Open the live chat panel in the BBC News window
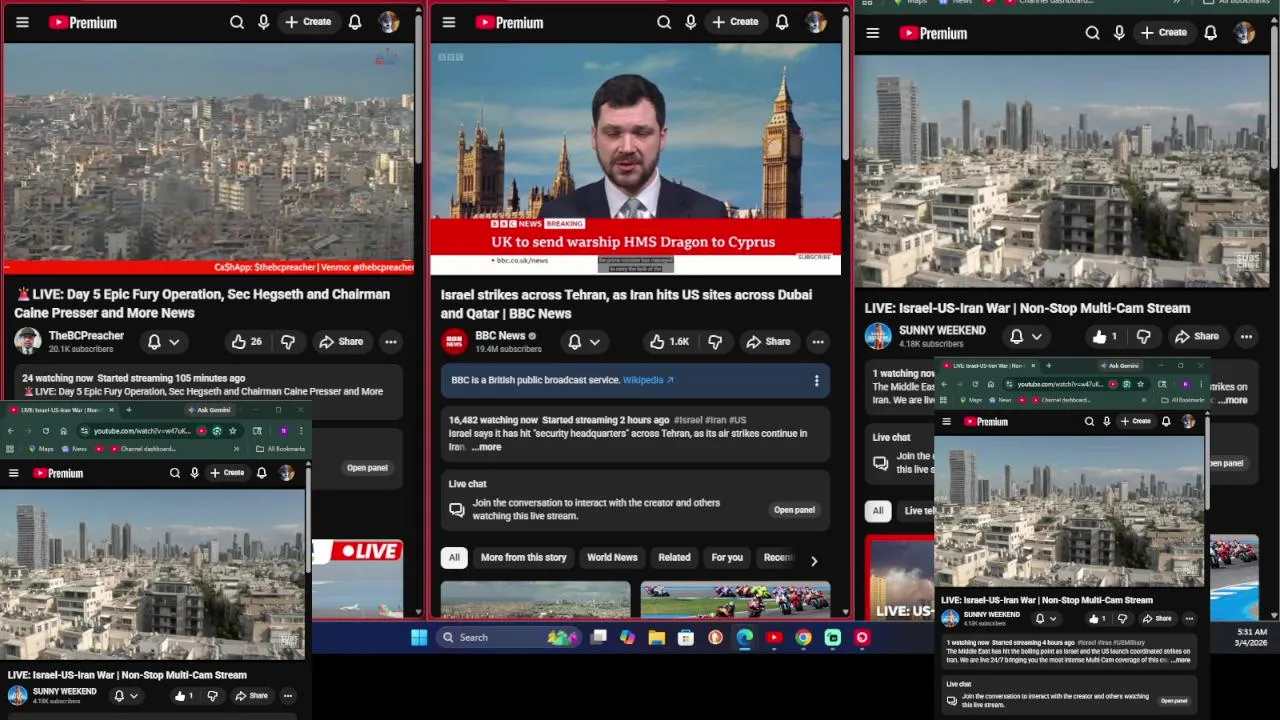Image resolution: width=1280 pixels, height=720 pixels. pyautogui.click(x=794, y=510)
